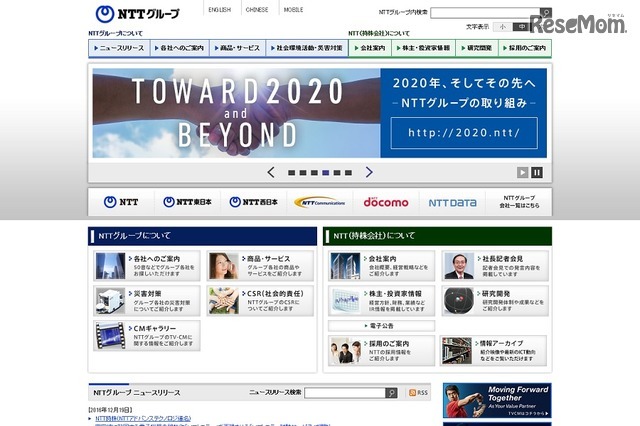
Task: Open the Moving Forward Together banner
Action: point(497,400)
